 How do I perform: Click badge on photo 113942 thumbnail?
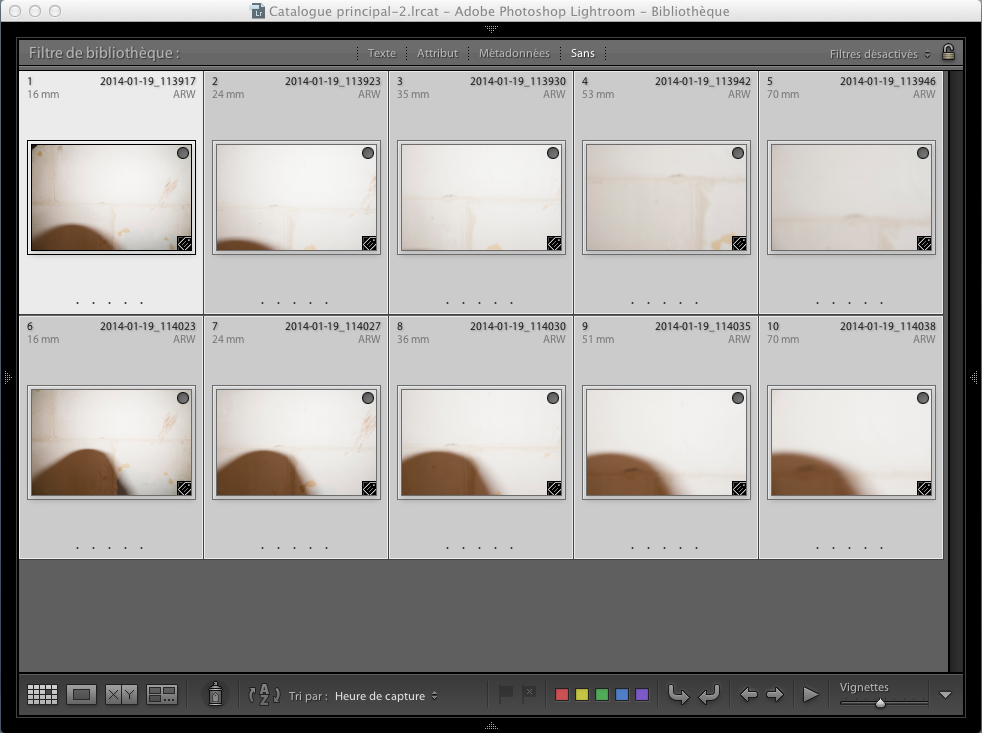point(739,243)
